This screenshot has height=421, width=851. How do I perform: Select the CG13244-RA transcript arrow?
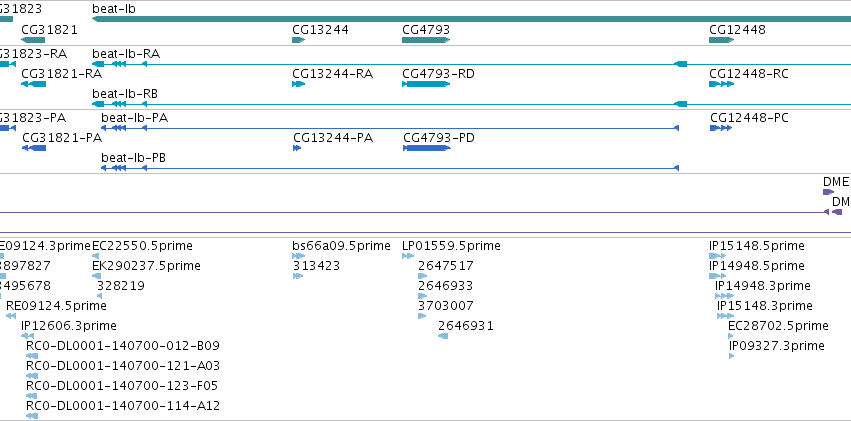(299, 84)
